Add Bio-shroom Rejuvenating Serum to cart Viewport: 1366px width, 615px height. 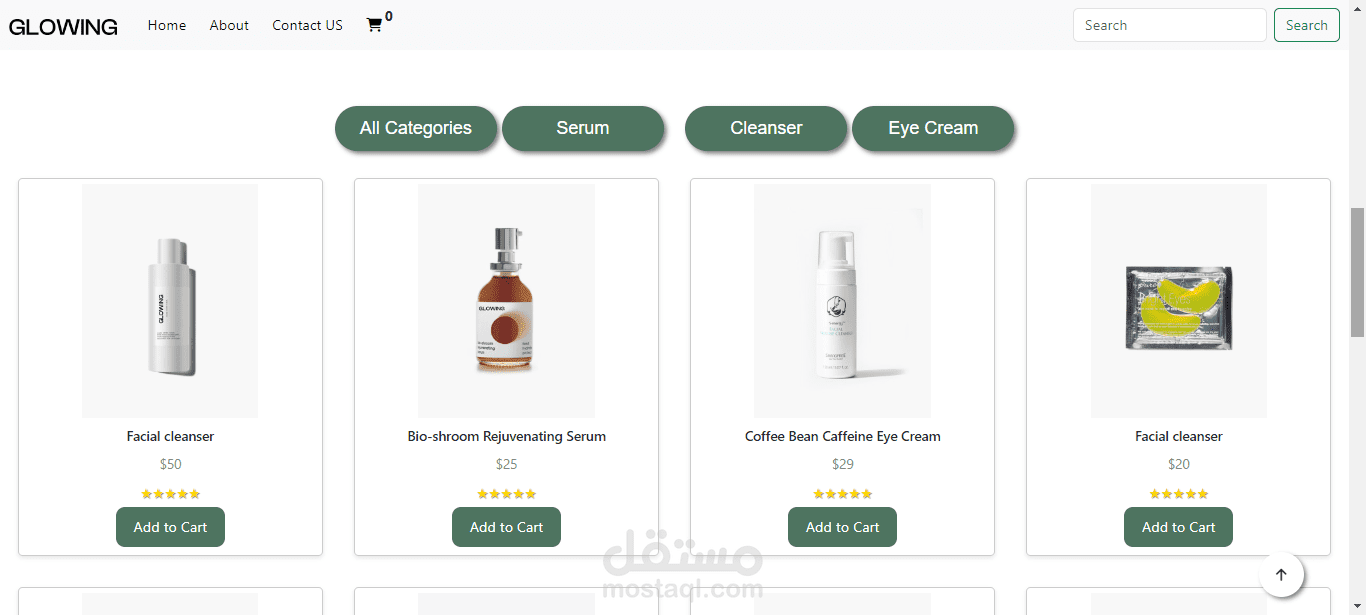[506, 527]
